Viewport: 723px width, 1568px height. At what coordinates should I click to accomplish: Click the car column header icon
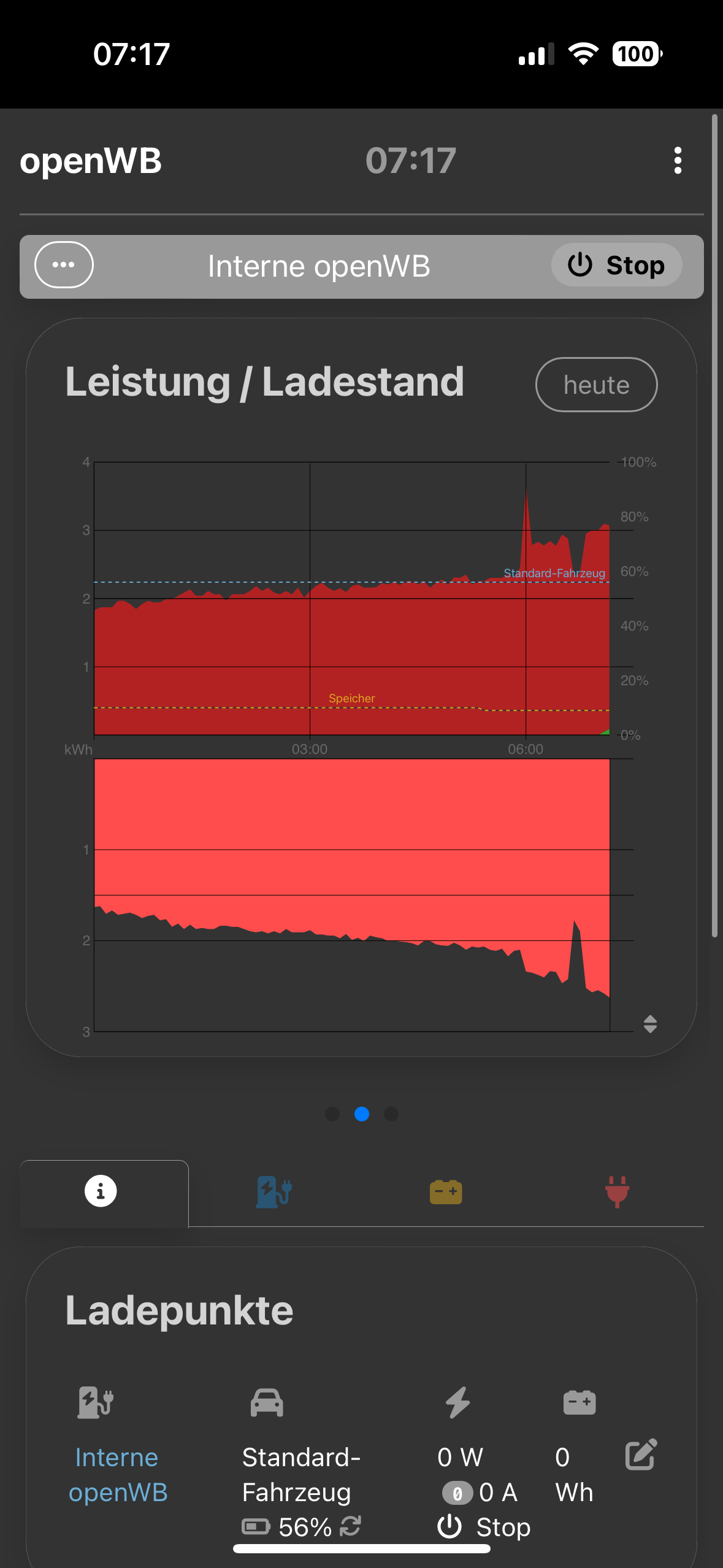(267, 1402)
